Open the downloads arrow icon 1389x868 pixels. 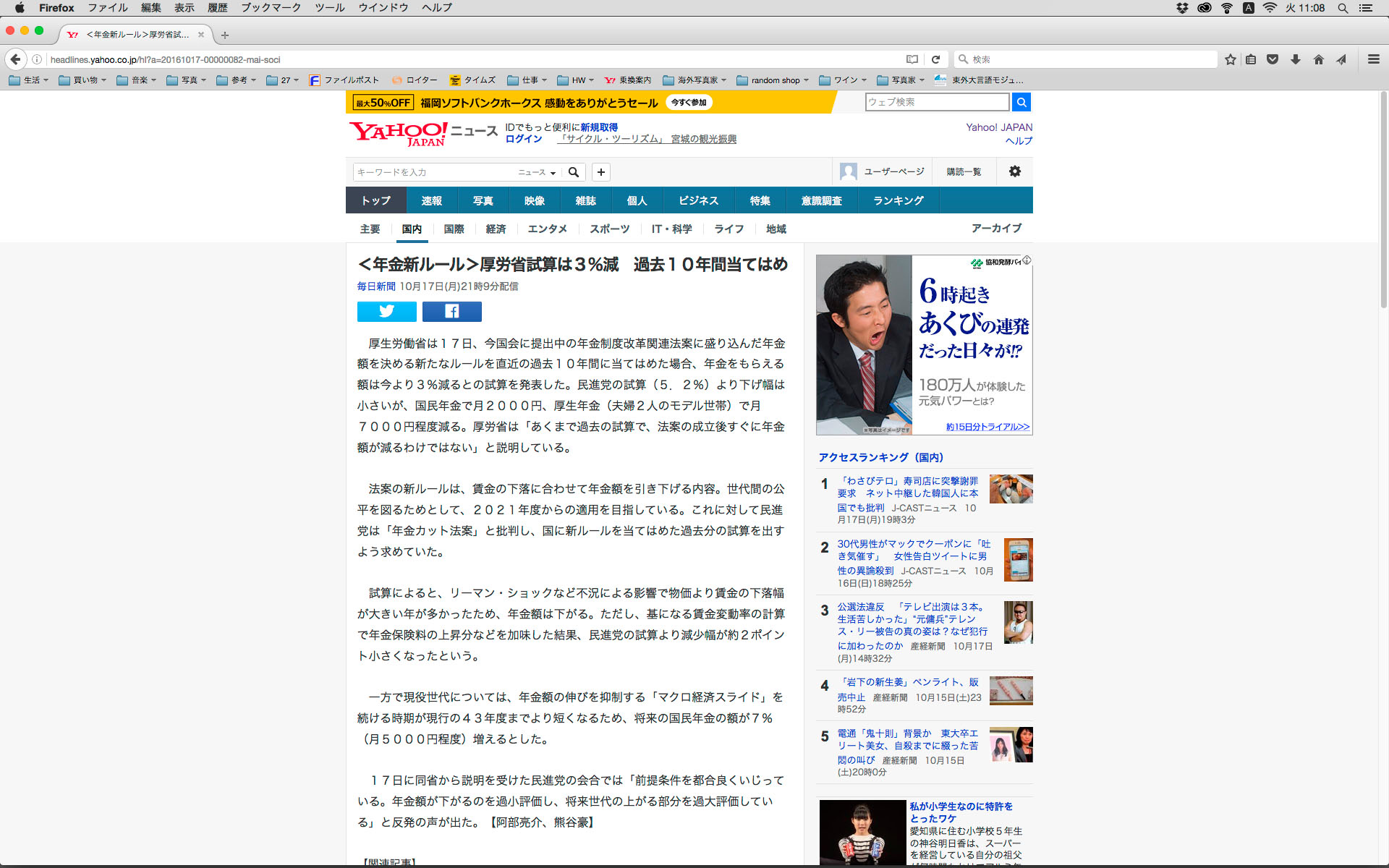(1295, 59)
